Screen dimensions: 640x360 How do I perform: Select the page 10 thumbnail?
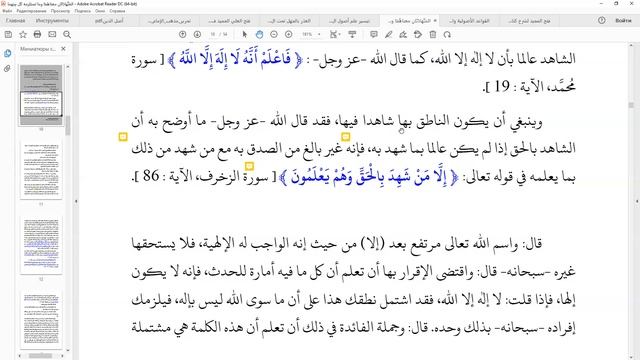tap(41, 95)
